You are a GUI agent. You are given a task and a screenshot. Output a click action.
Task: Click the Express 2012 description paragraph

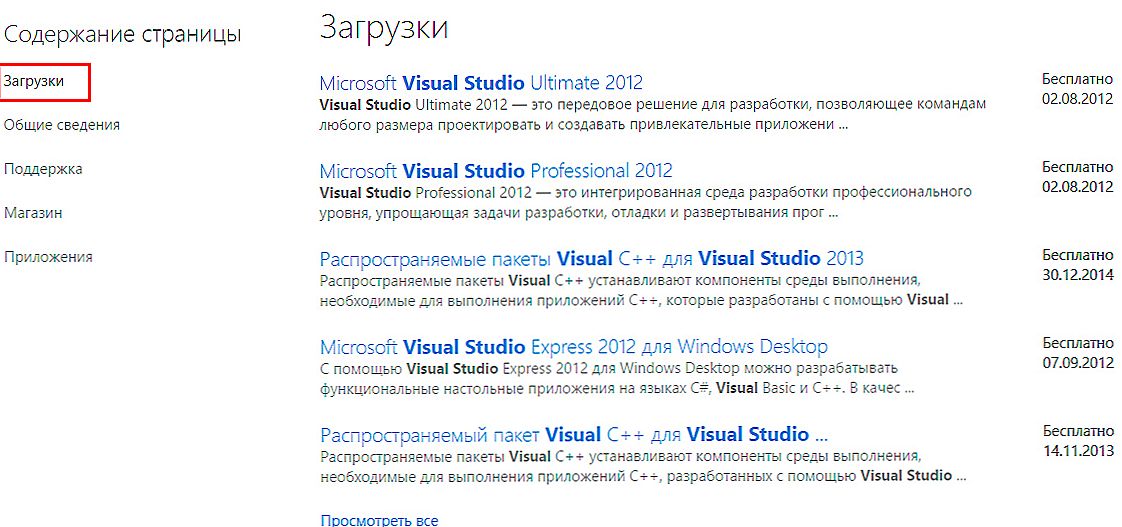click(x=618, y=379)
